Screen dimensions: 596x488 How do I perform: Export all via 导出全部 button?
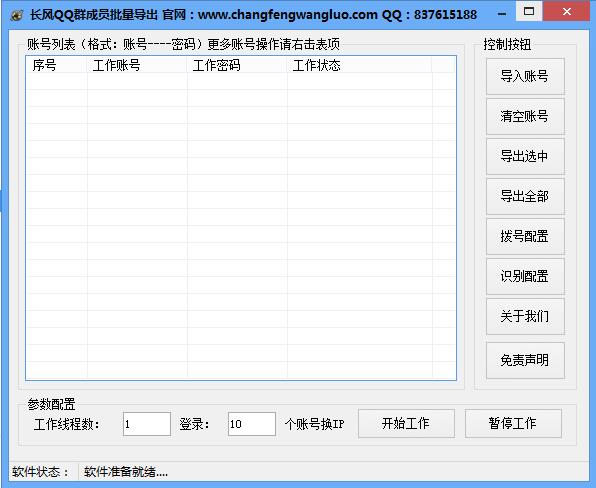click(x=525, y=196)
